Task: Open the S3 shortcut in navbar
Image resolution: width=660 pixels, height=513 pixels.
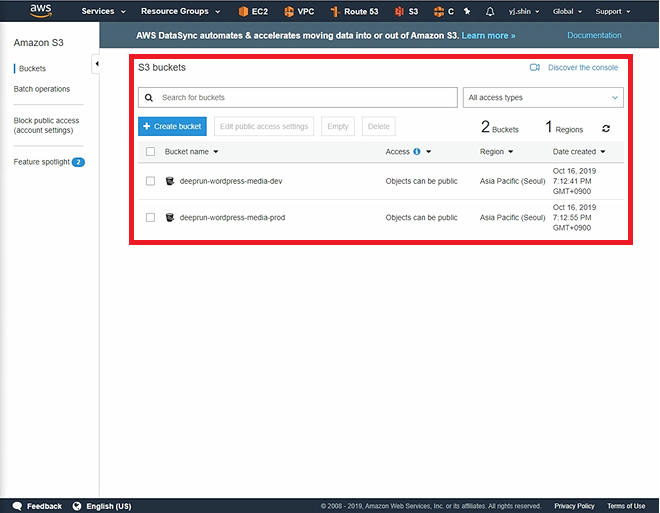Action: tap(407, 11)
